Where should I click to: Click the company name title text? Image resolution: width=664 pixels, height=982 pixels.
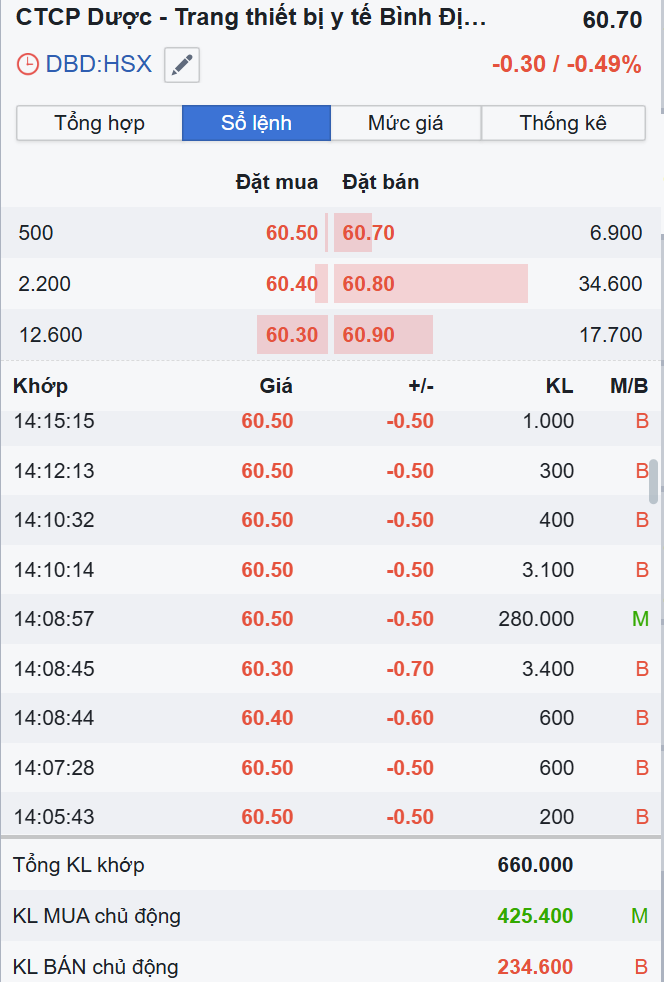pyautogui.click(x=251, y=19)
